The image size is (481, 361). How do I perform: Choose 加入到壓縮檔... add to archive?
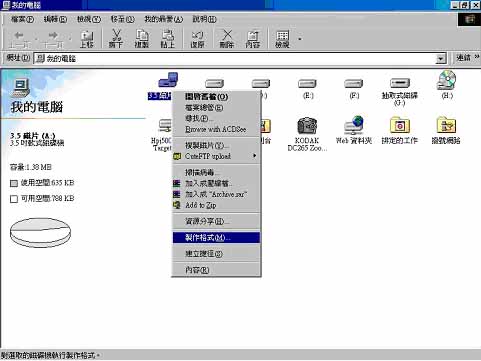point(216,183)
